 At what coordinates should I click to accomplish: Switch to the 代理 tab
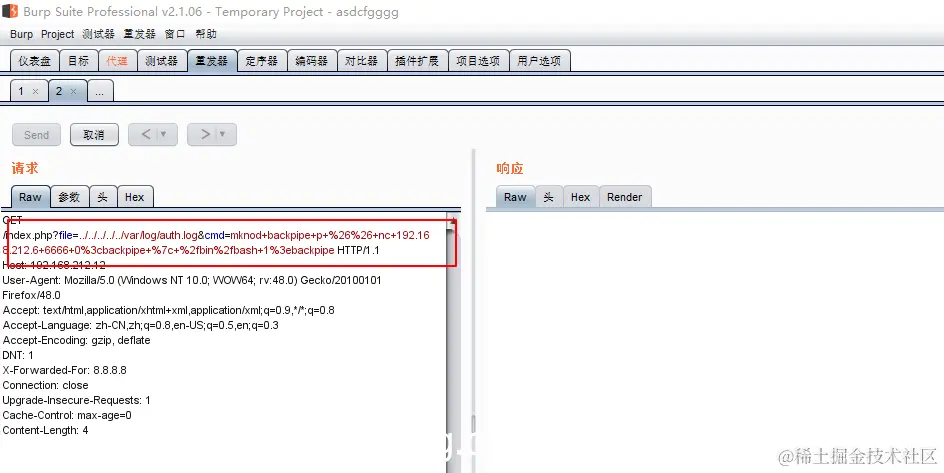click(117, 61)
